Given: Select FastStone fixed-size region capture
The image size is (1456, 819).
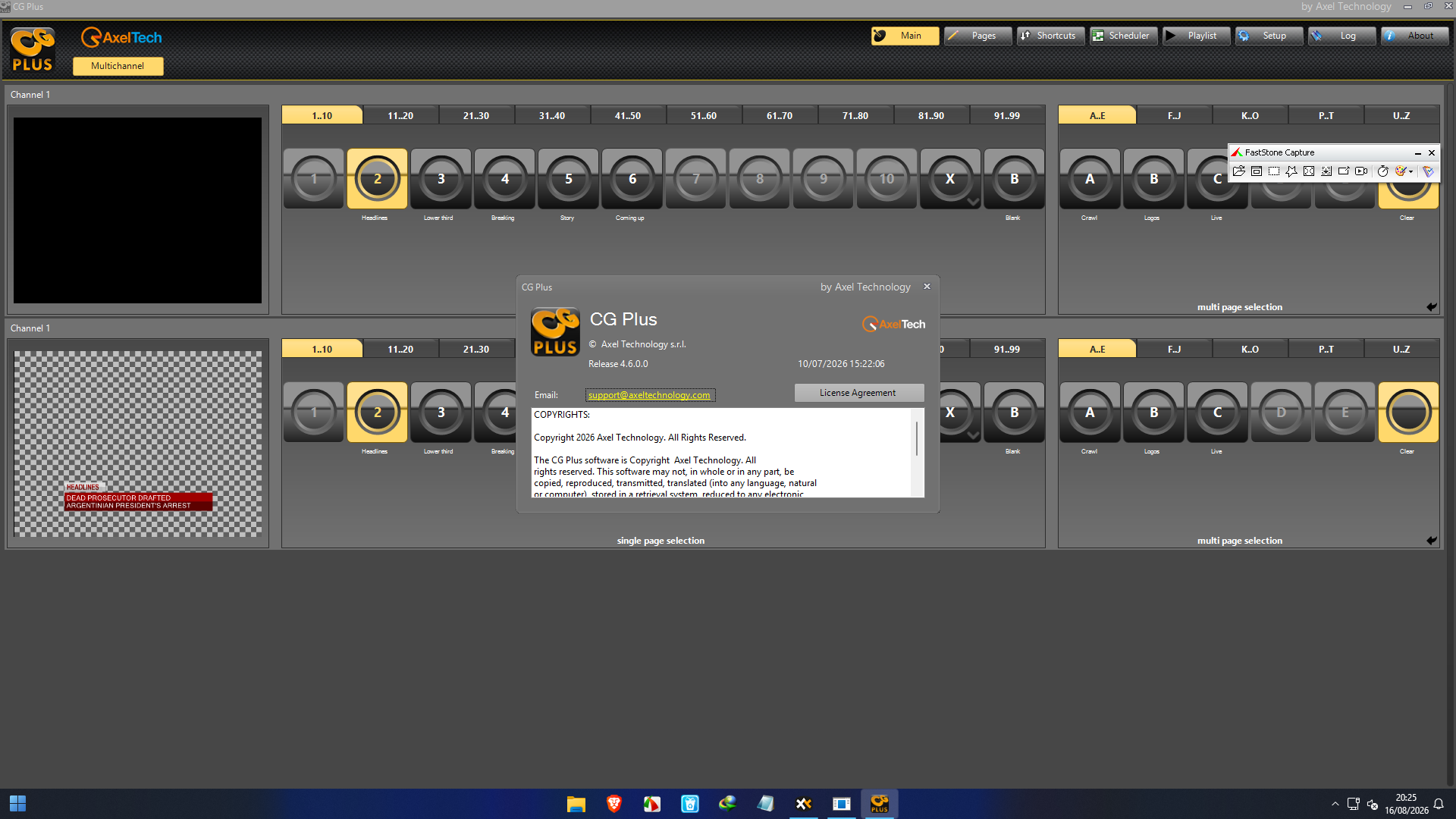Looking at the screenshot, I should click(x=1344, y=171).
